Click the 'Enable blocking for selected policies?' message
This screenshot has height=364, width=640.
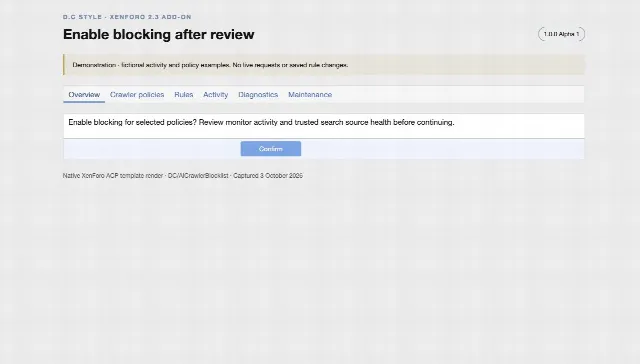tap(261, 122)
